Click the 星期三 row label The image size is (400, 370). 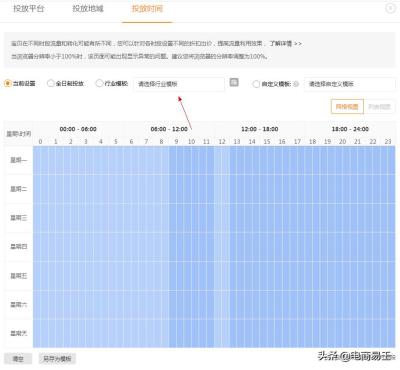click(x=19, y=218)
